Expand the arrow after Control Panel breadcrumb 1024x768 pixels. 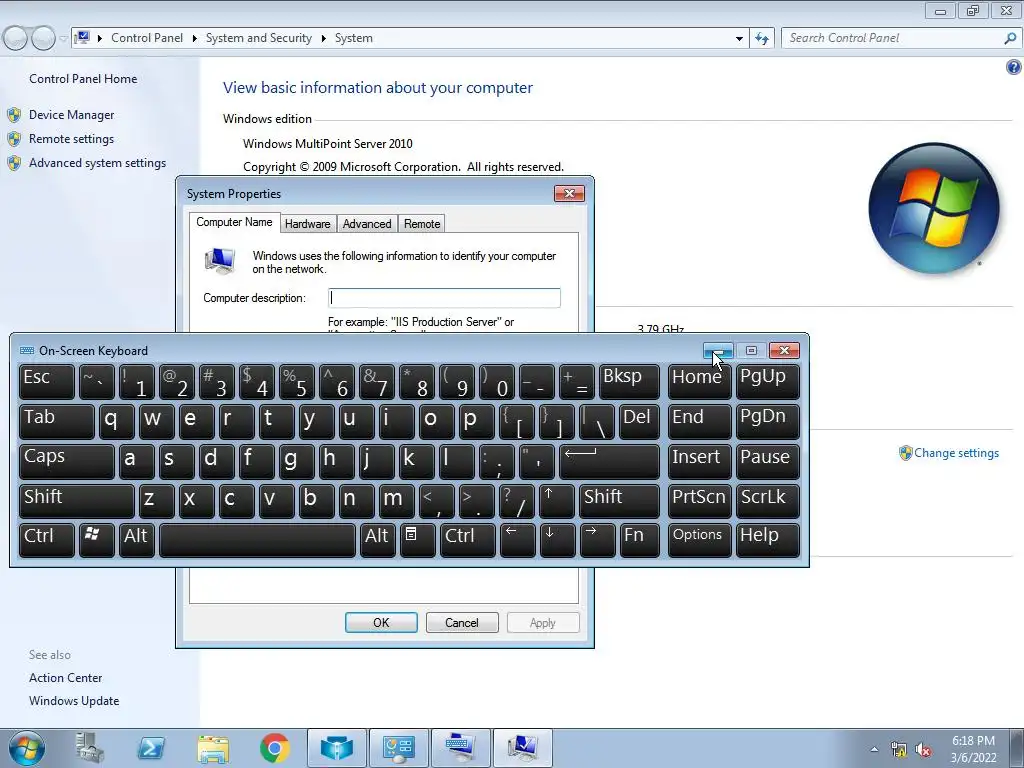coord(195,39)
